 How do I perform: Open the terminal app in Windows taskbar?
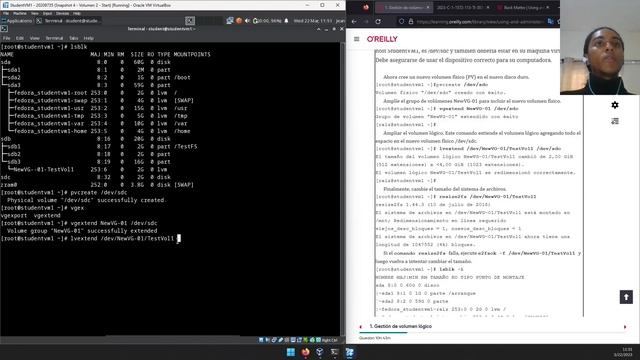[x=335, y=352]
